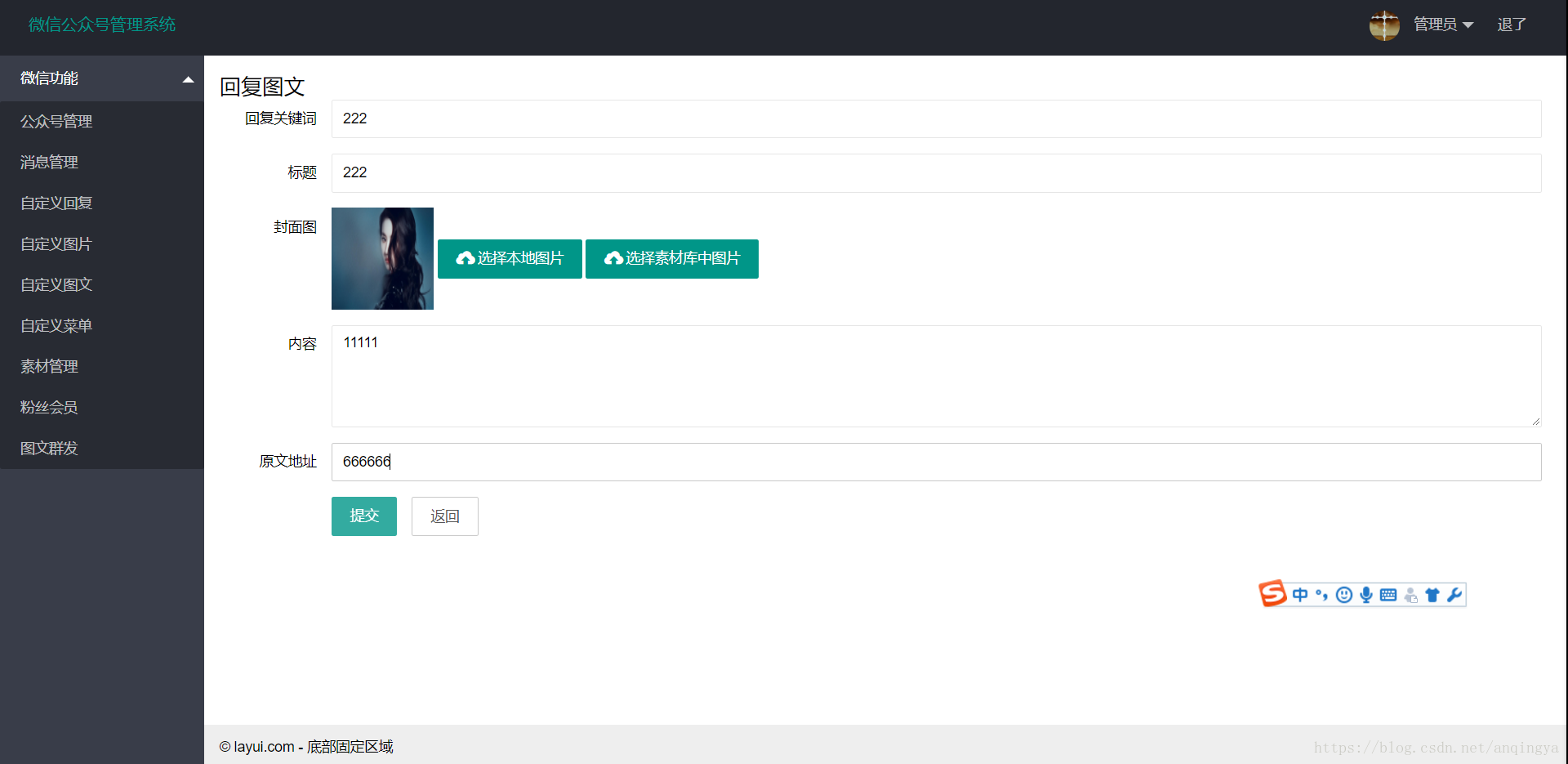Click the cover image thumbnail
The height and width of the screenshot is (764, 1568).
[382, 258]
